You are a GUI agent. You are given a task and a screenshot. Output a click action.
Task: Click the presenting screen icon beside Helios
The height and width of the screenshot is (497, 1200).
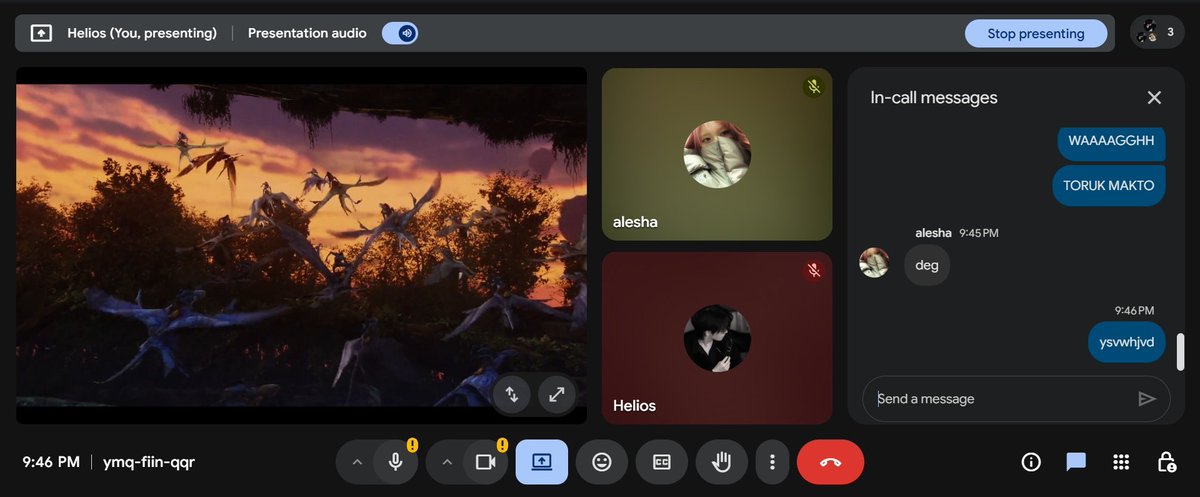click(41, 33)
